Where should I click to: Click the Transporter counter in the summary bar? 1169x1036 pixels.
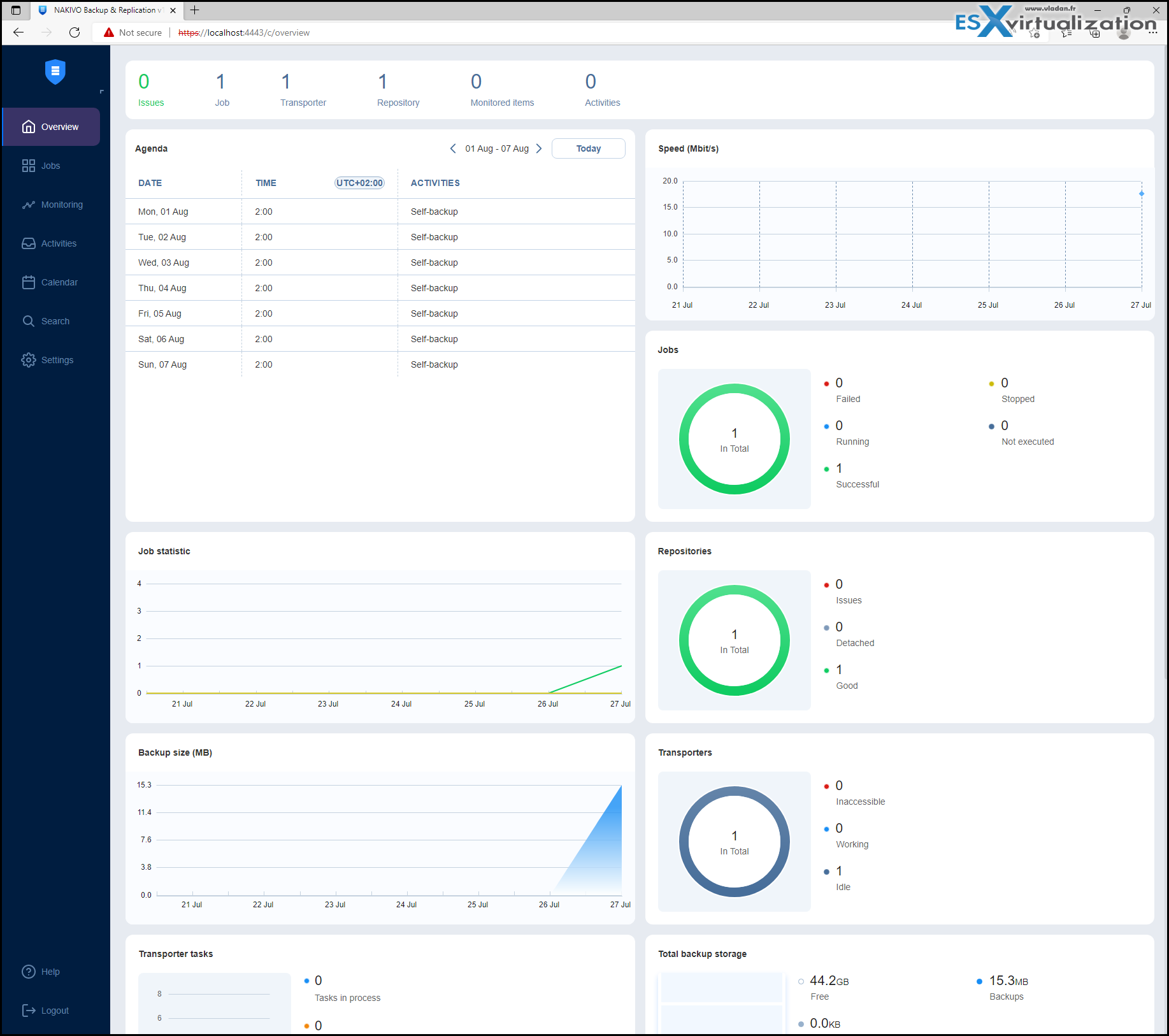303,90
